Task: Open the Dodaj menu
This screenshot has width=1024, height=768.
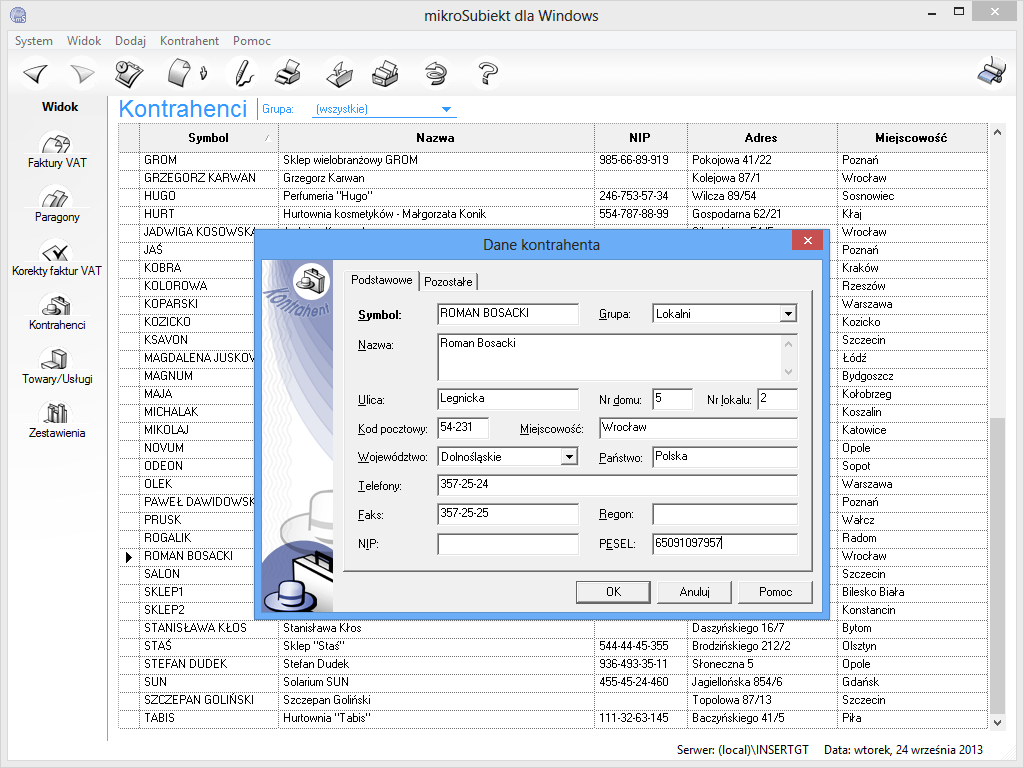Action: [131, 40]
